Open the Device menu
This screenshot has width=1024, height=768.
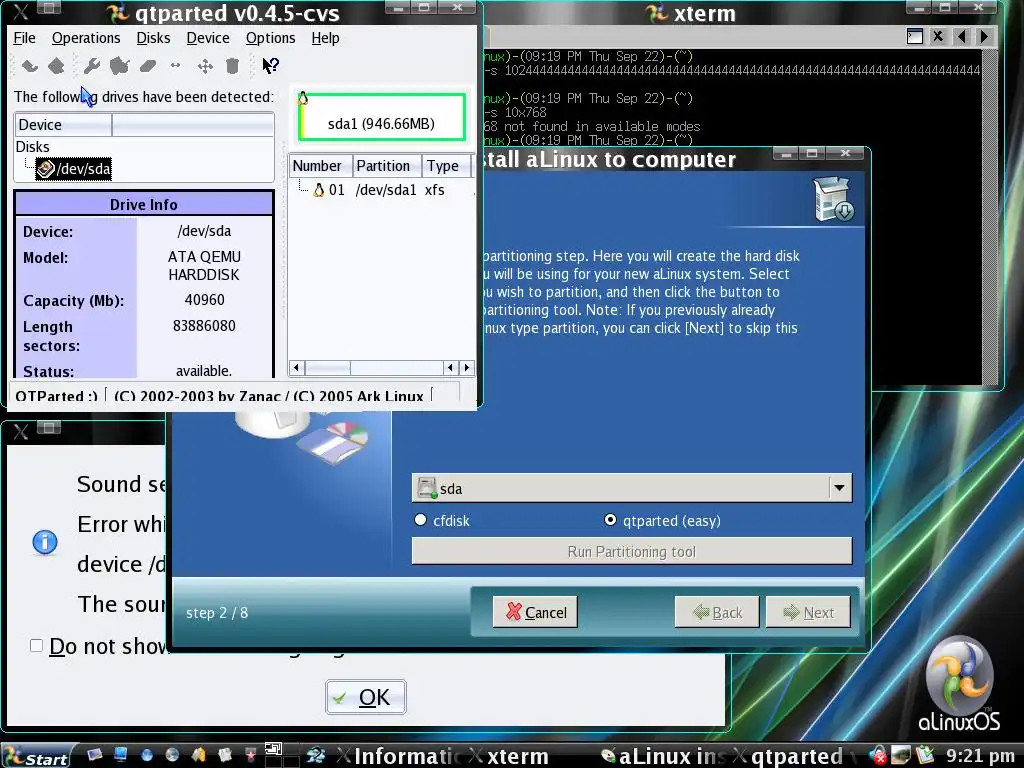coord(208,38)
